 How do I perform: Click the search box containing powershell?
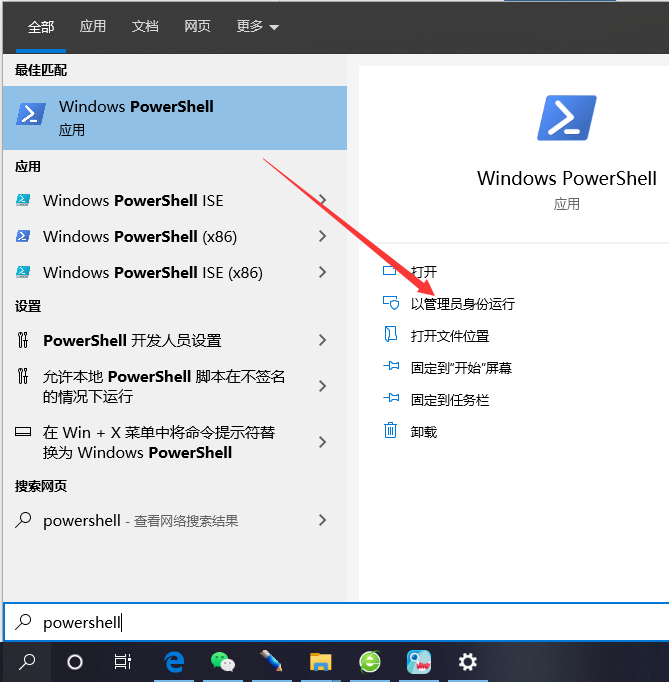(336, 622)
